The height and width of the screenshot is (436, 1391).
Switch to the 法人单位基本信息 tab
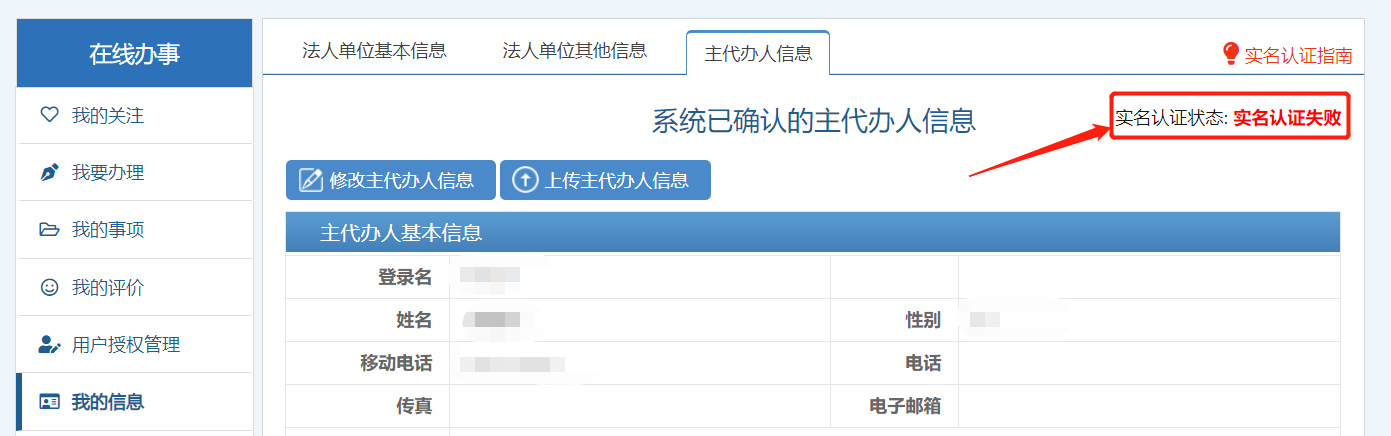374,51
